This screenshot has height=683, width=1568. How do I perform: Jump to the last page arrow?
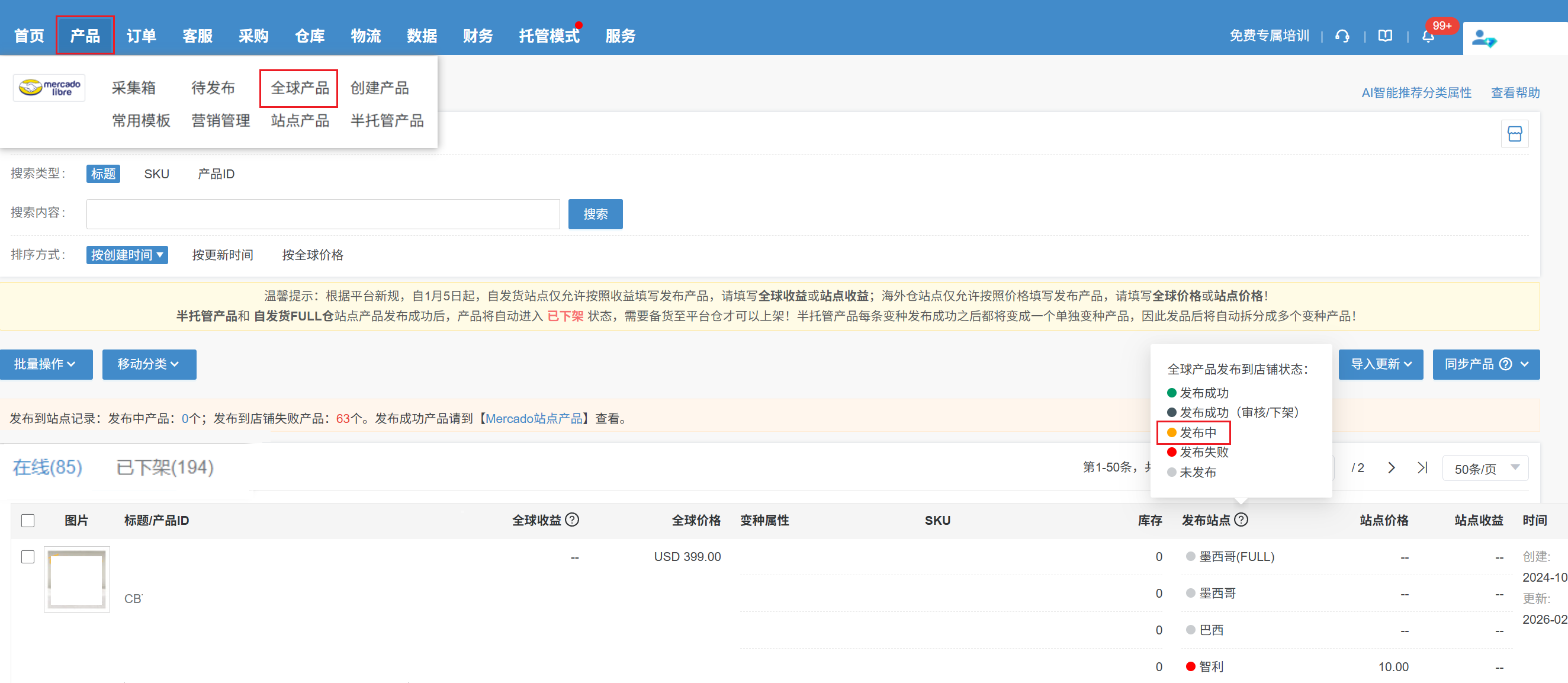[1422, 467]
